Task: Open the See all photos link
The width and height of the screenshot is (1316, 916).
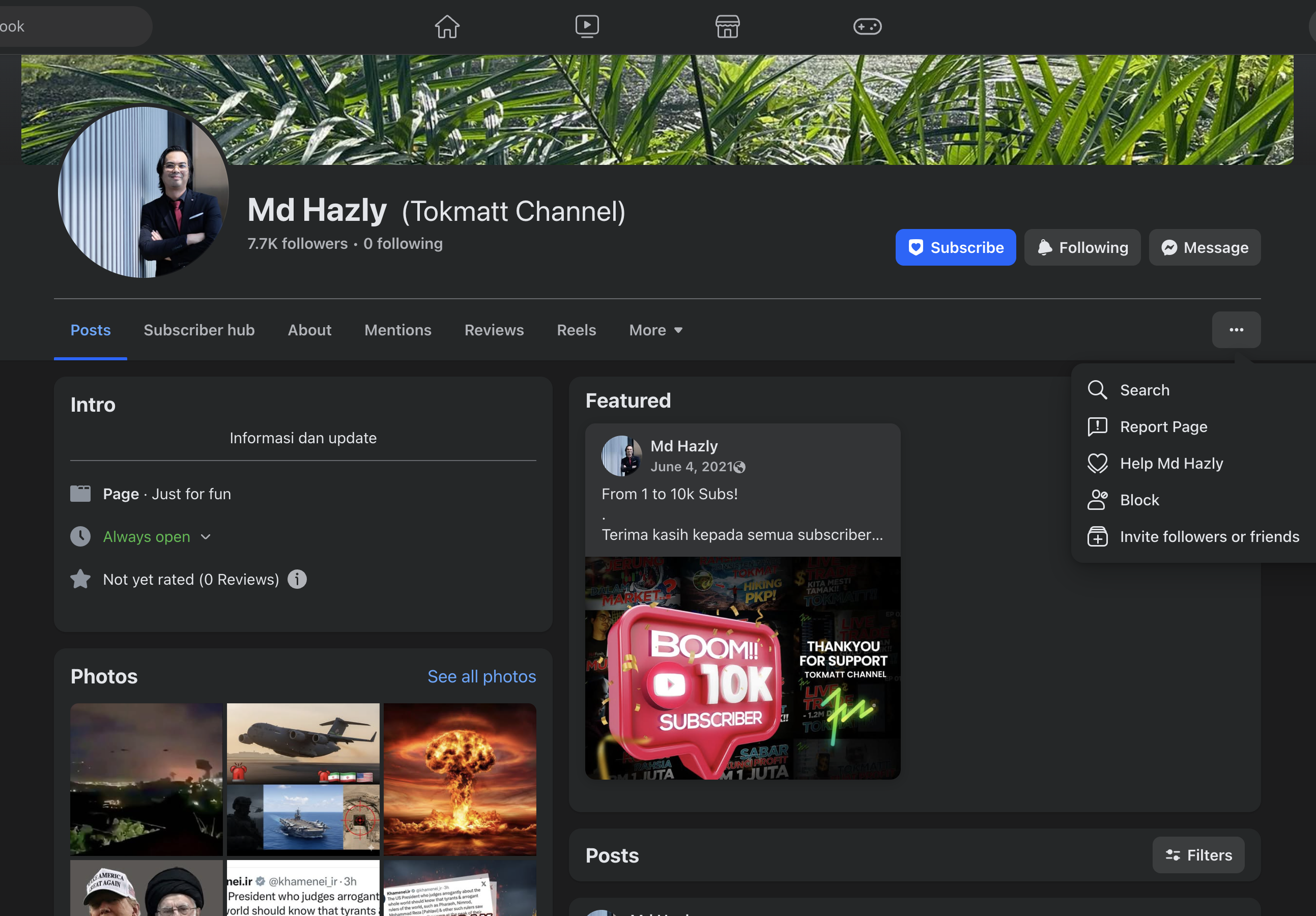Action: tap(481, 676)
